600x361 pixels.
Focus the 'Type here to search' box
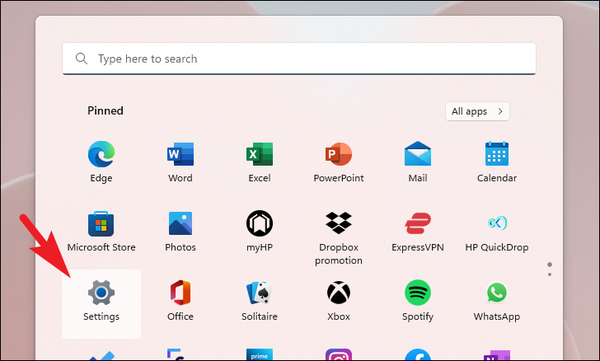coord(299,59)
